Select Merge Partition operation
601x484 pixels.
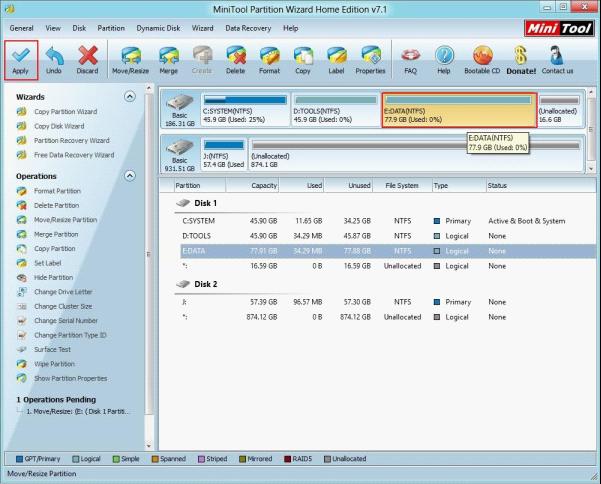click(56, 234)
